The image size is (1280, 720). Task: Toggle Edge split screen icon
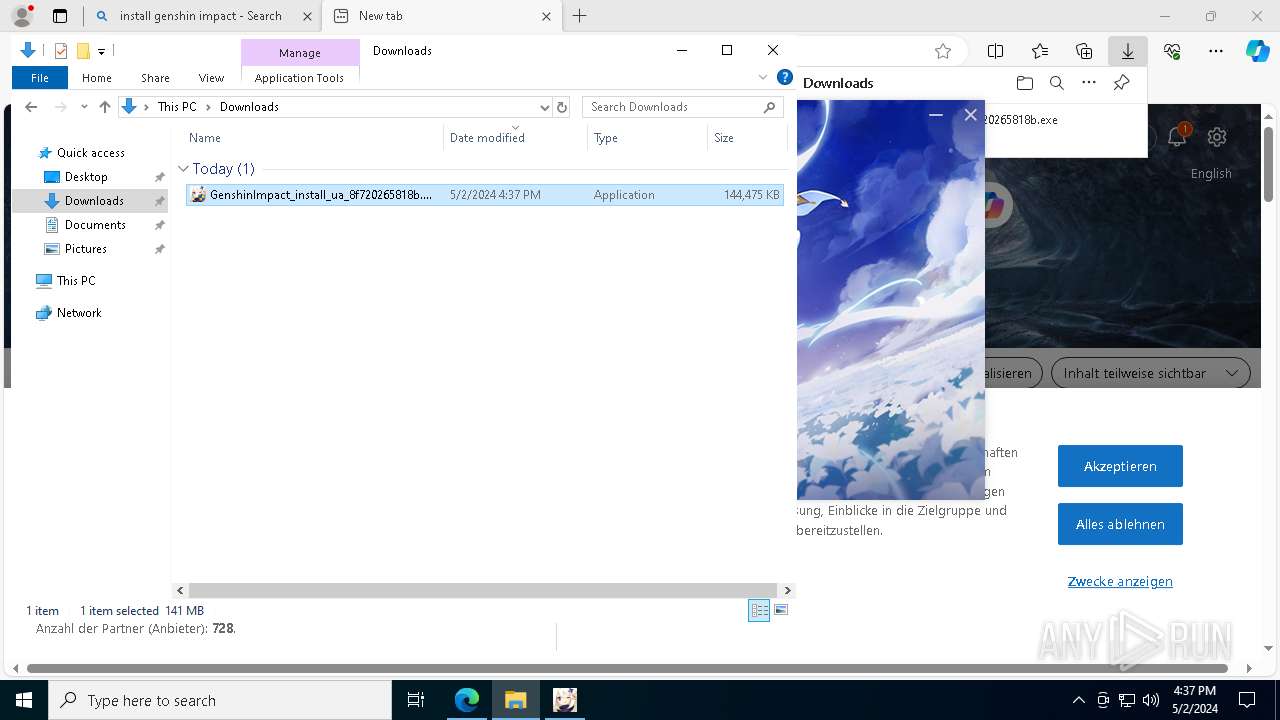[996, 51]
